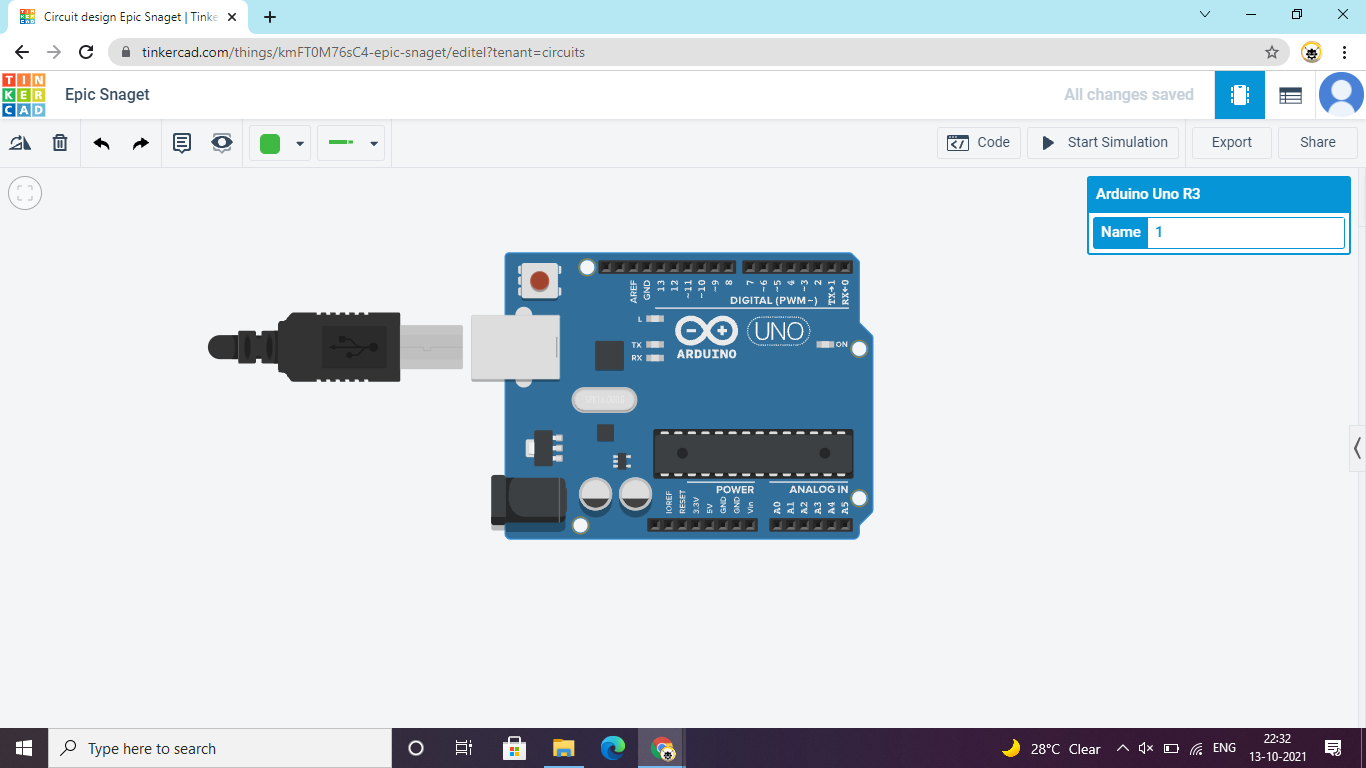Open weather widget showing 28°C Clear
The height and width of the screenshot is (768, 1366).
pyautogui.click(x=1051, y=748)
